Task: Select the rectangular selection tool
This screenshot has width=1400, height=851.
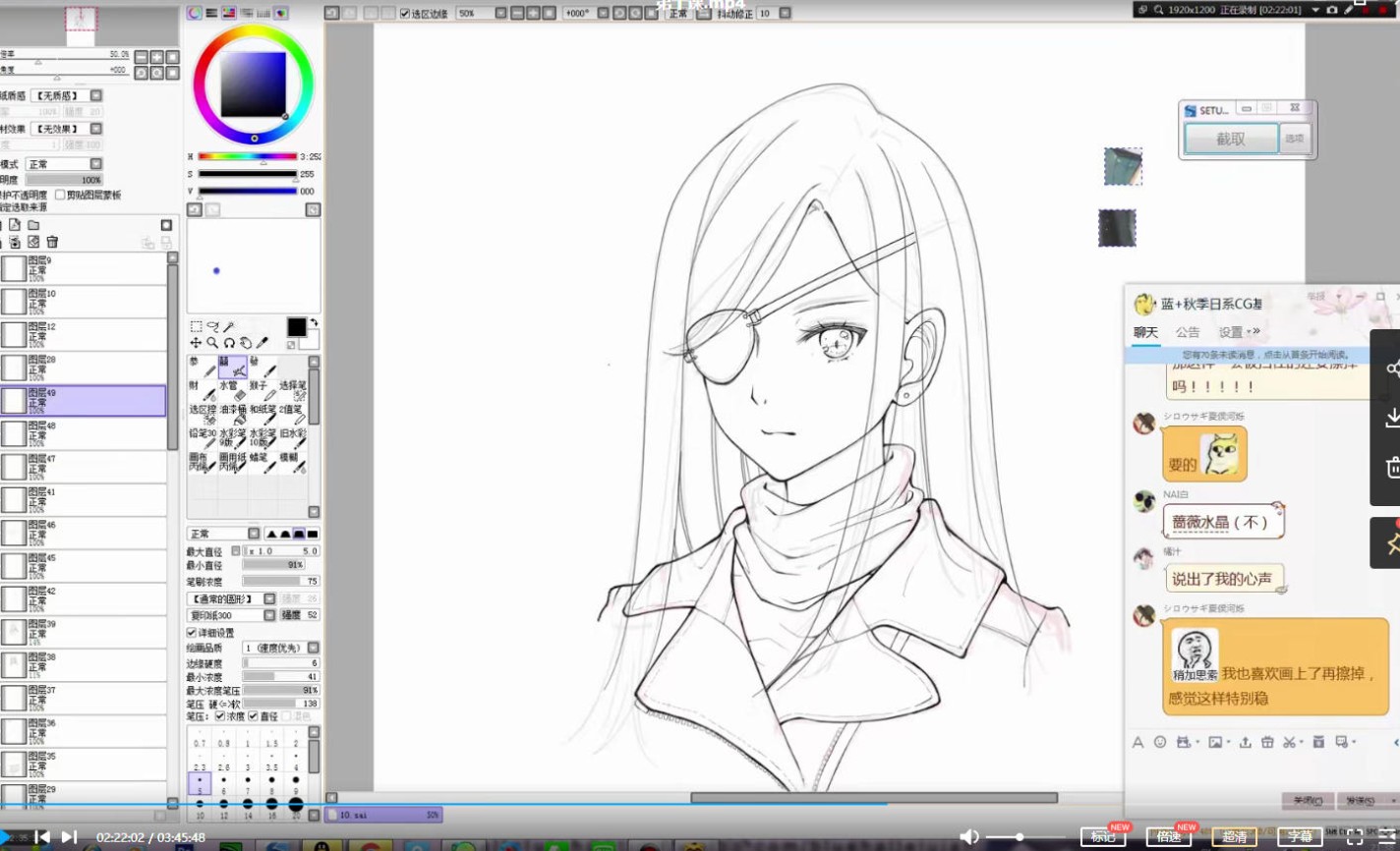Action: point(196,327)
